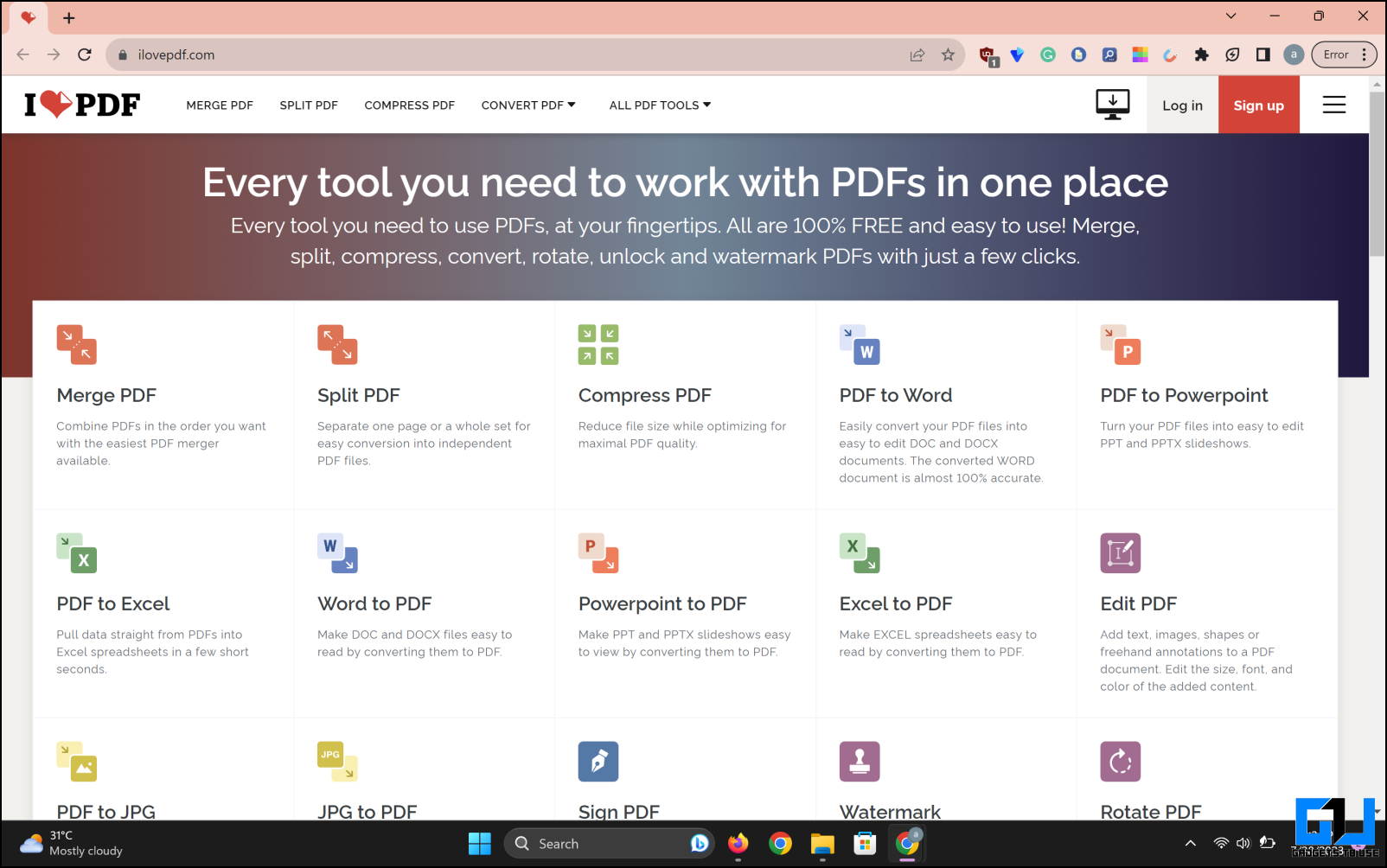
Task: Open the Windows Start menu
Action: point(480,844)
